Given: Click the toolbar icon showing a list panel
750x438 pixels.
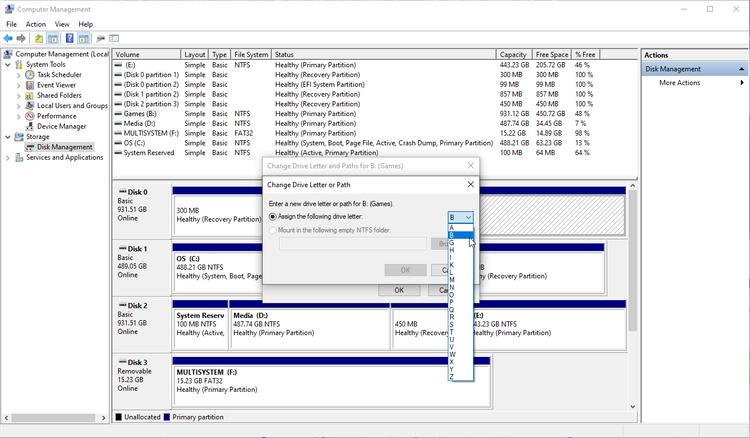Looking at the screenshot, I should tap(114, 38).
